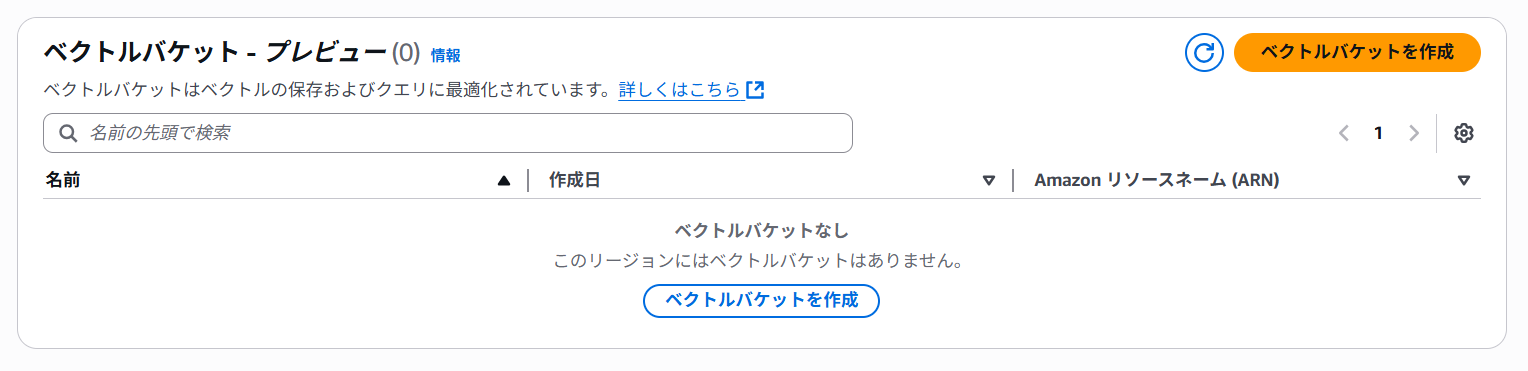
Task: Open the 情報 info link
Action: click(x=445, y=56)
